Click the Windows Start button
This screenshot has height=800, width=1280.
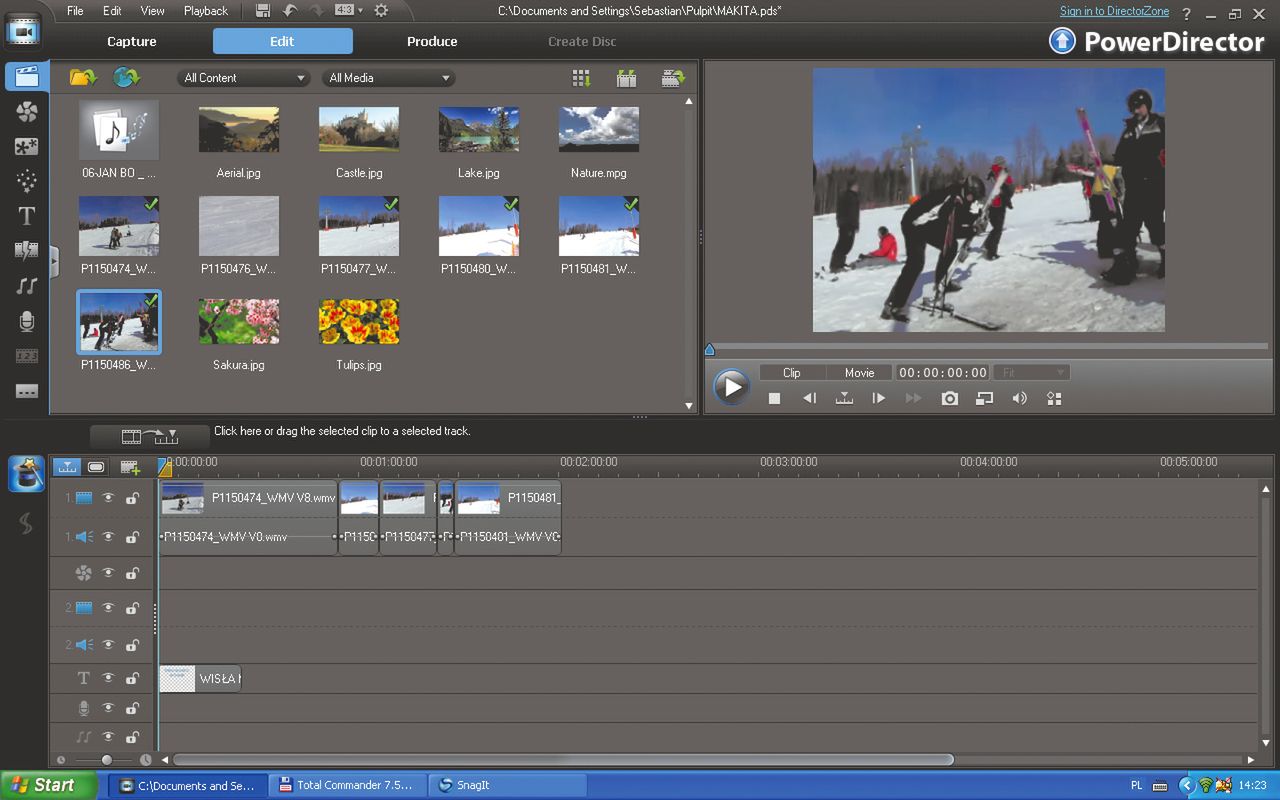pos(48,785)
